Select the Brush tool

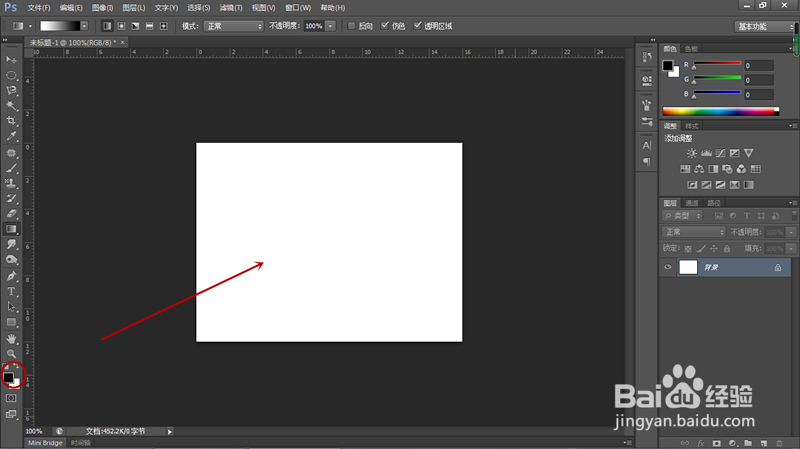coord(11,168)
